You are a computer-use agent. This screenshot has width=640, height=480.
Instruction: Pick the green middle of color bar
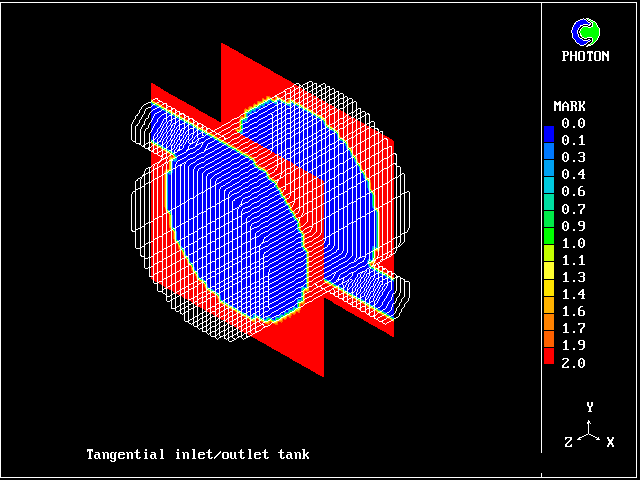coord(548,237)
